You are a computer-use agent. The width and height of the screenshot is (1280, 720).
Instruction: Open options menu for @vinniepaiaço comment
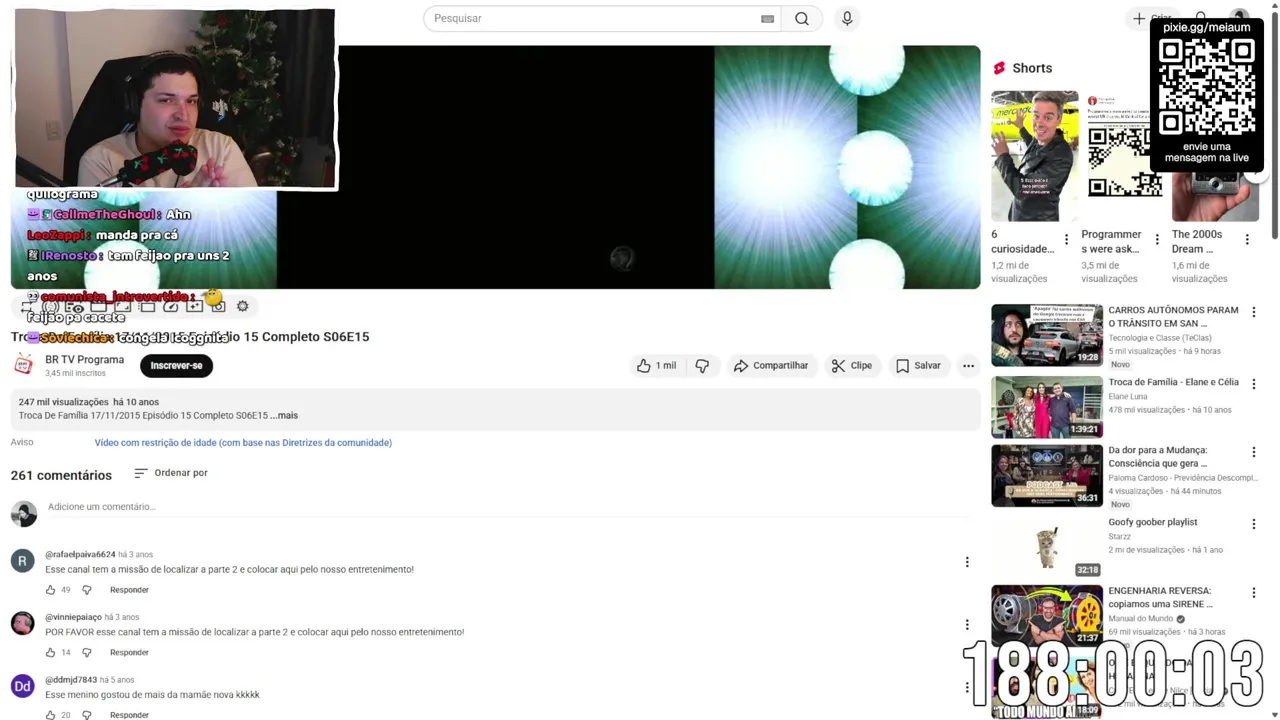tap(967, 625)
